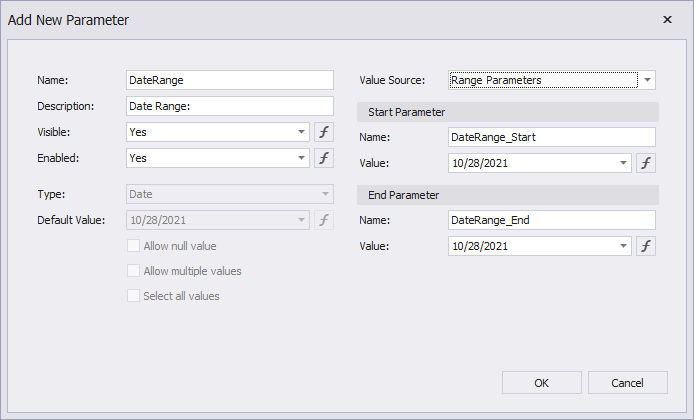694x420 pixels.
Task: Click expression button beside Default Value
Action: coord(324,220)
